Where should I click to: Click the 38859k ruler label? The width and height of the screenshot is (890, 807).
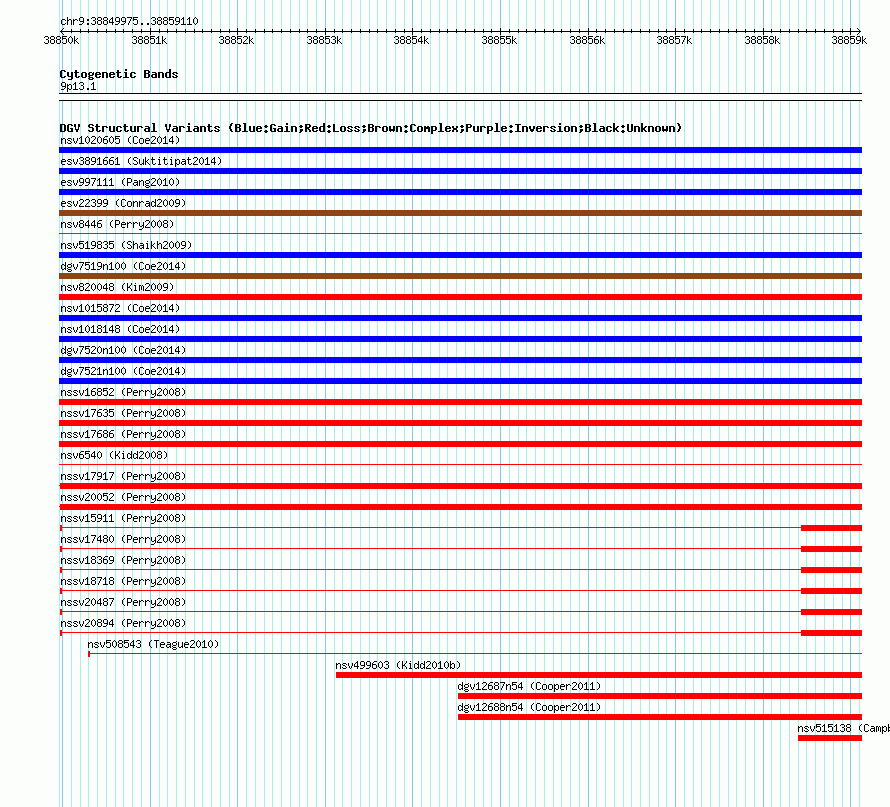(849, 40)
